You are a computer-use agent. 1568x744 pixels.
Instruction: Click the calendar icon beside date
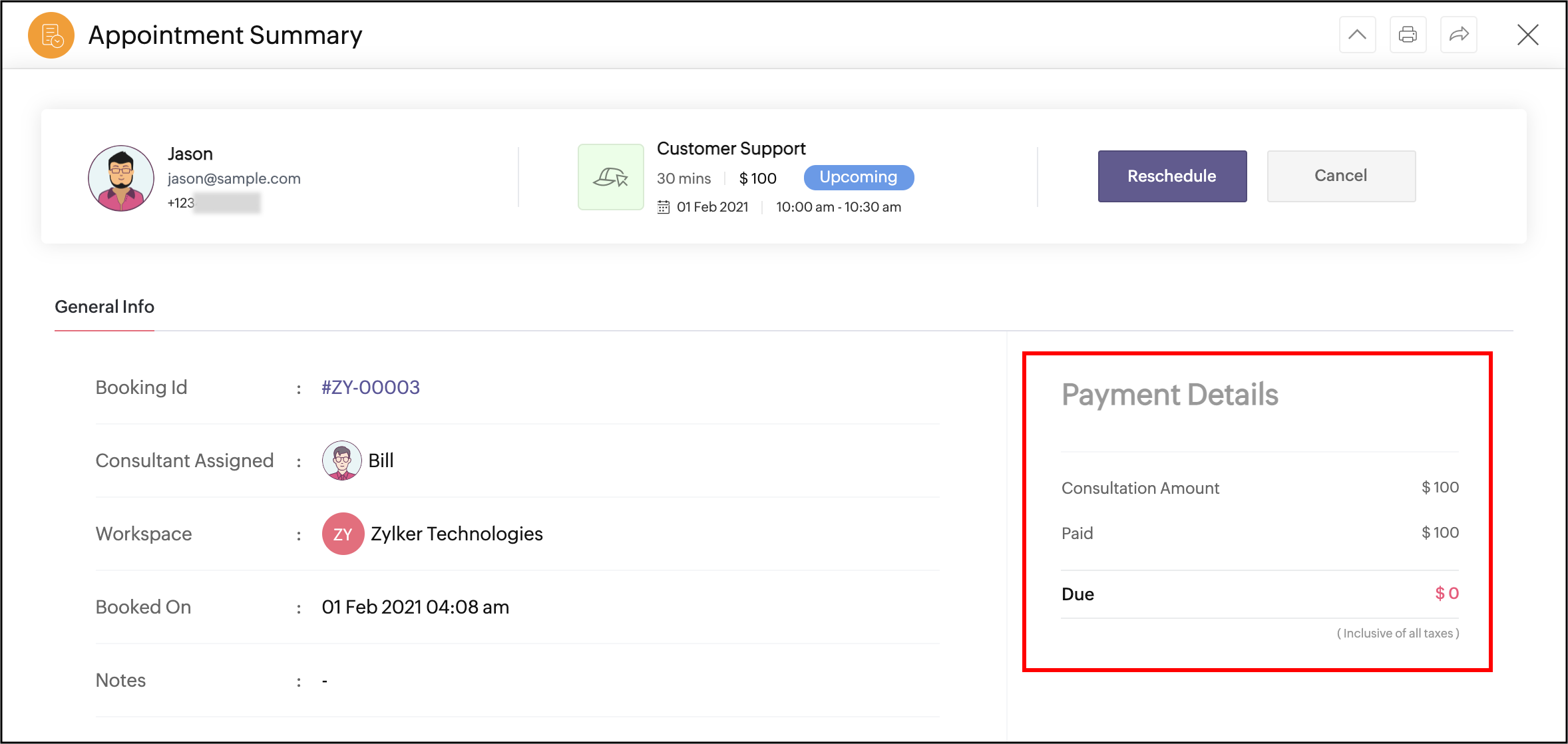[x=664, y=207]
